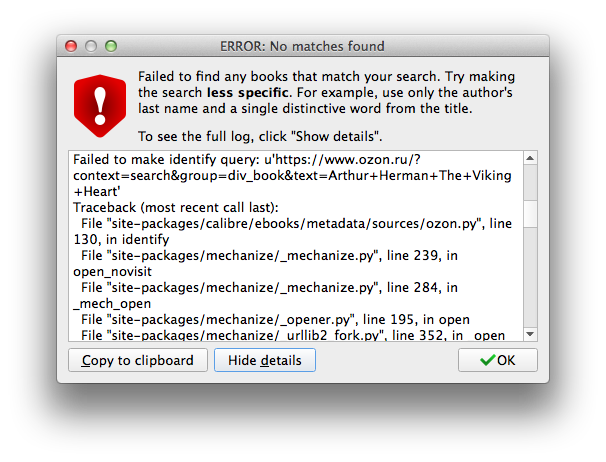Minimize the dialog using yellow window button
Screen dimensions: 606x462
[91, 46]
